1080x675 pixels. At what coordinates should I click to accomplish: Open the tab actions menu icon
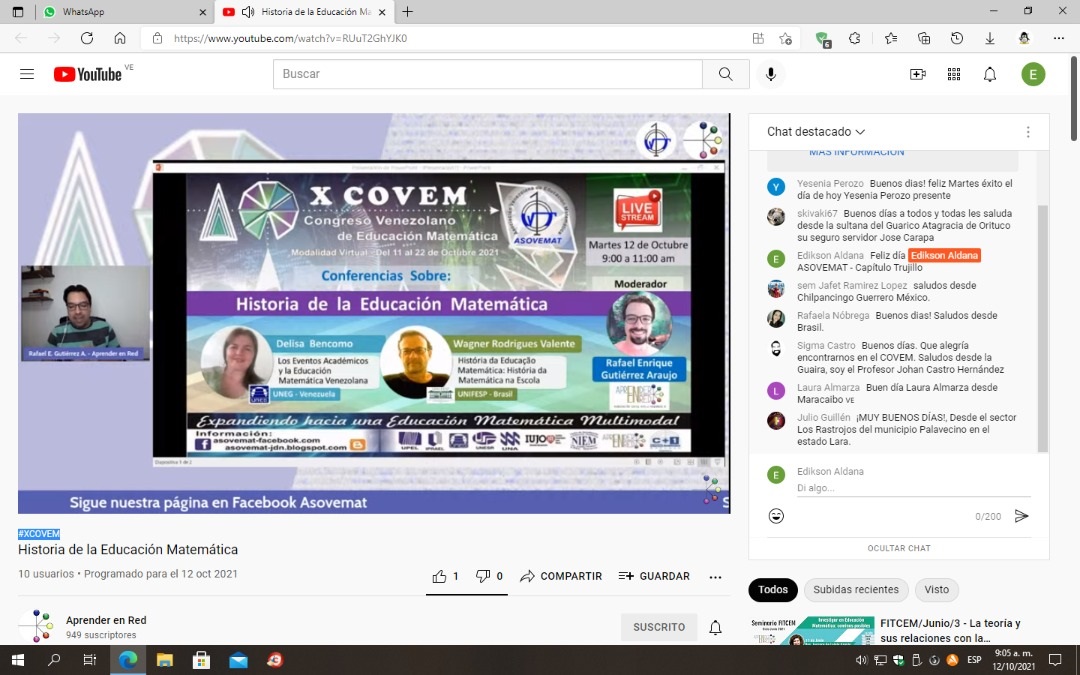coord(18,12)
